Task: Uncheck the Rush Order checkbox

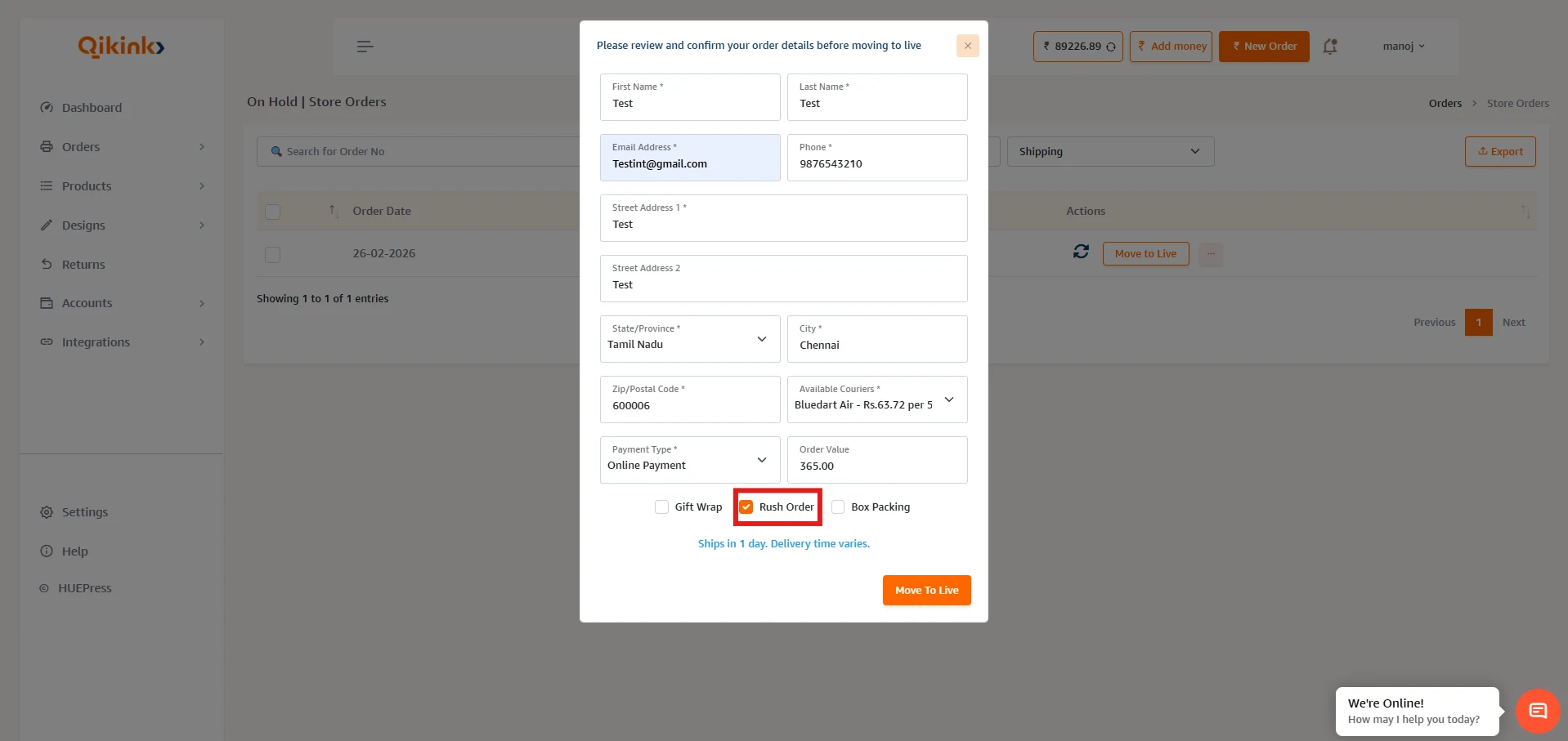Action: 746,507
